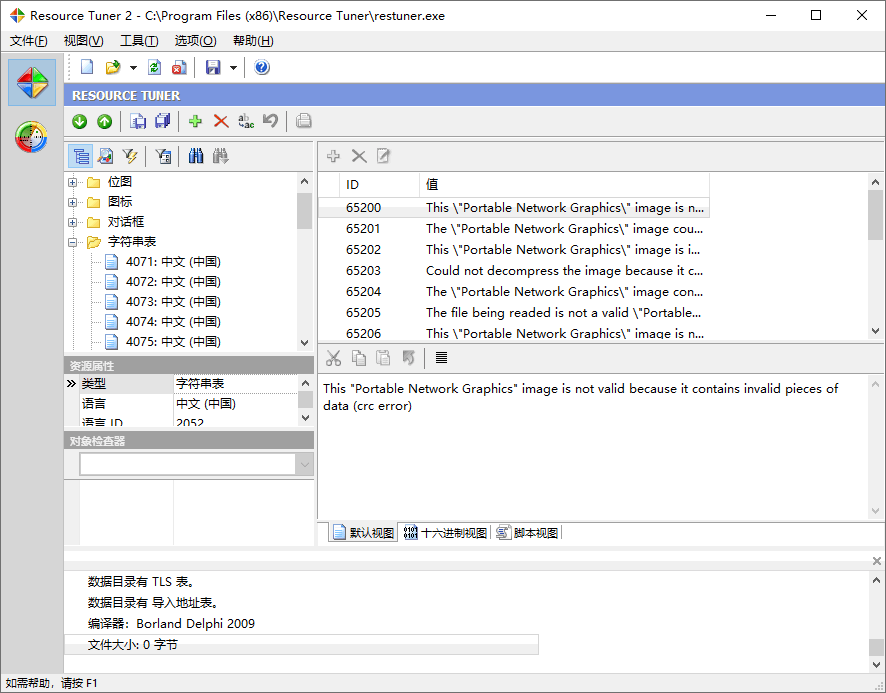Screen dimensions: 886x693
Task: Click the 值 column header
Action: click(564, 185)
